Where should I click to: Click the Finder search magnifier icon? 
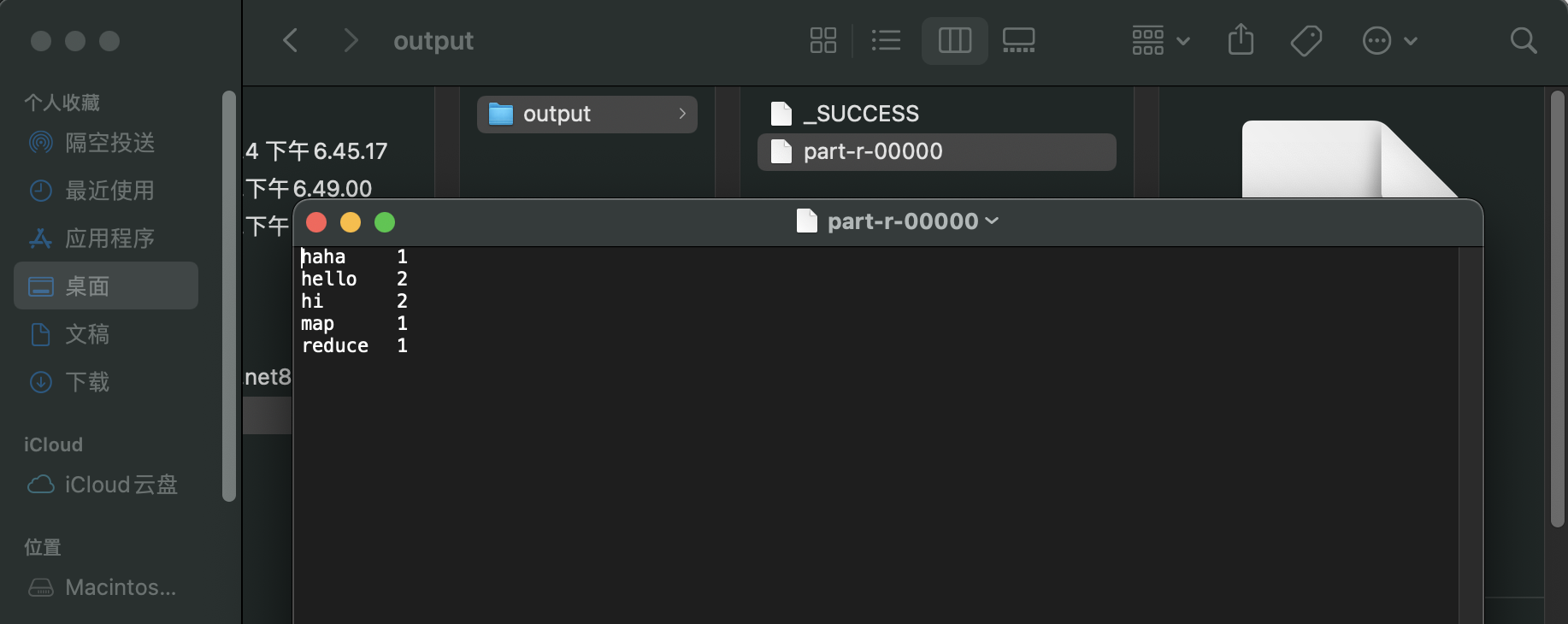[1524, 40]
